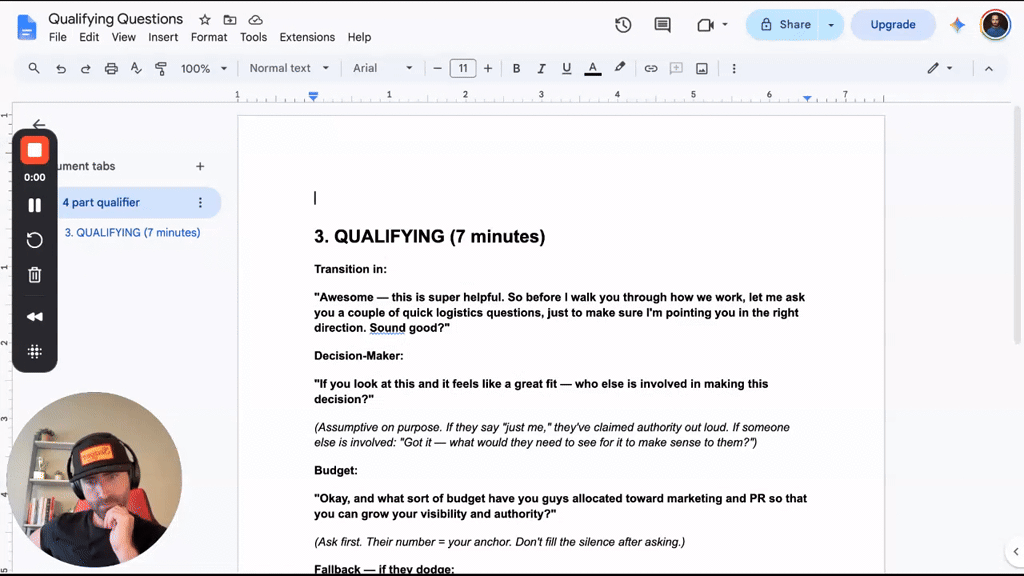This screenshot has width=1024, height=576.
Task: Open version history clock icon
Action: pyautogui.click(x=623, y=25)
